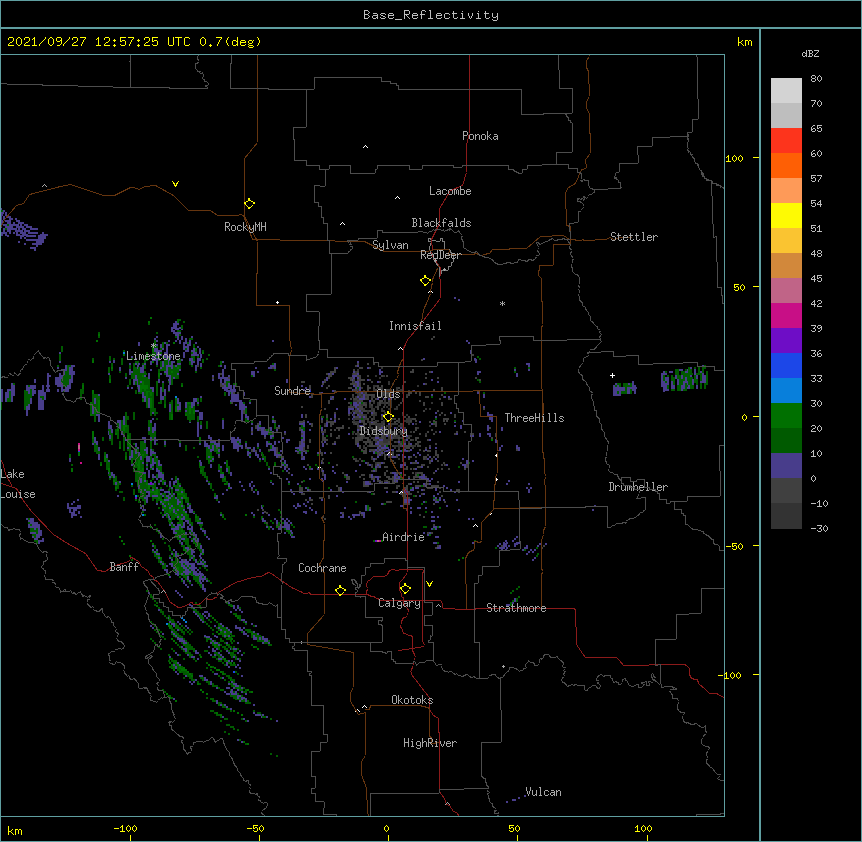Click the -100 tick label on horizontal axis
Viewport: 862px width, 842px height.
pyautogui.click(x=125, y=828)
